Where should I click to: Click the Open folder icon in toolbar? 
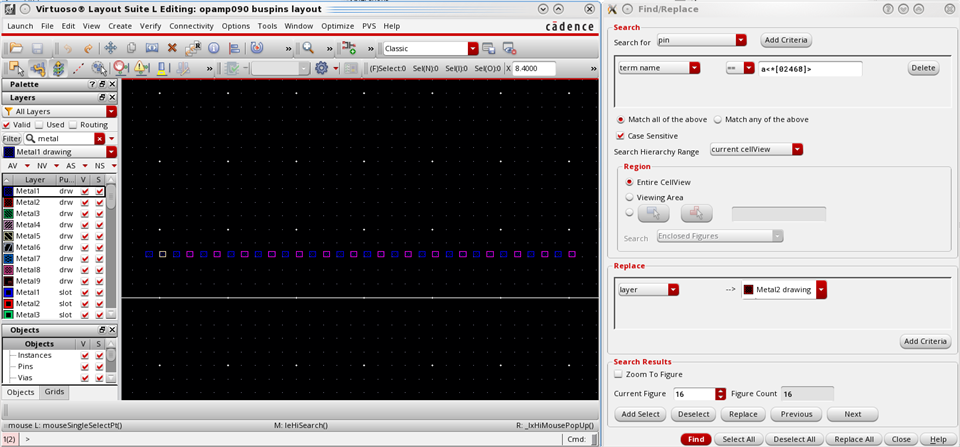pyautogui.click(x=15, y=48)
